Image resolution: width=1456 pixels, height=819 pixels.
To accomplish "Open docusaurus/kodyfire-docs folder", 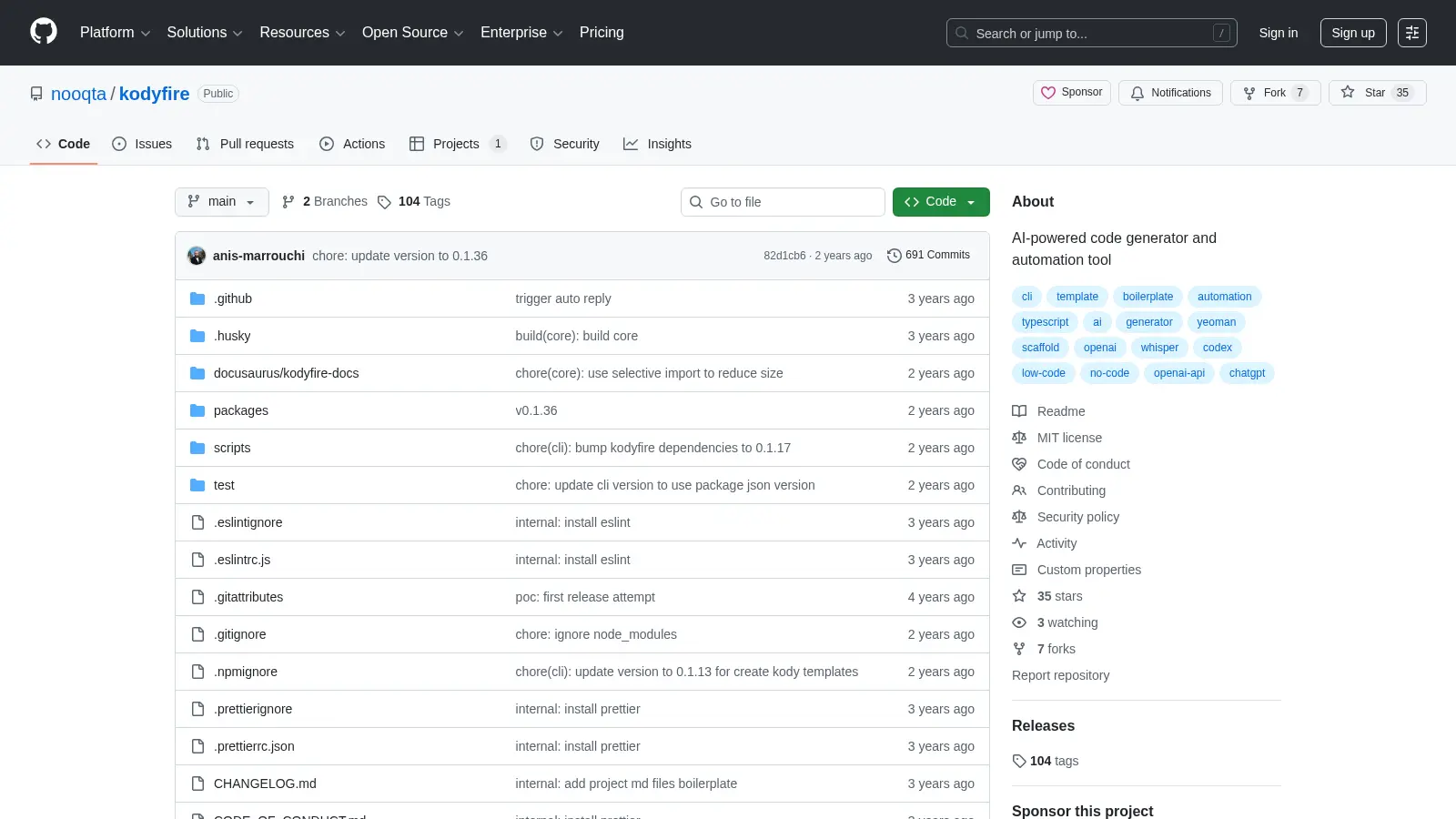I will point(286,373).
